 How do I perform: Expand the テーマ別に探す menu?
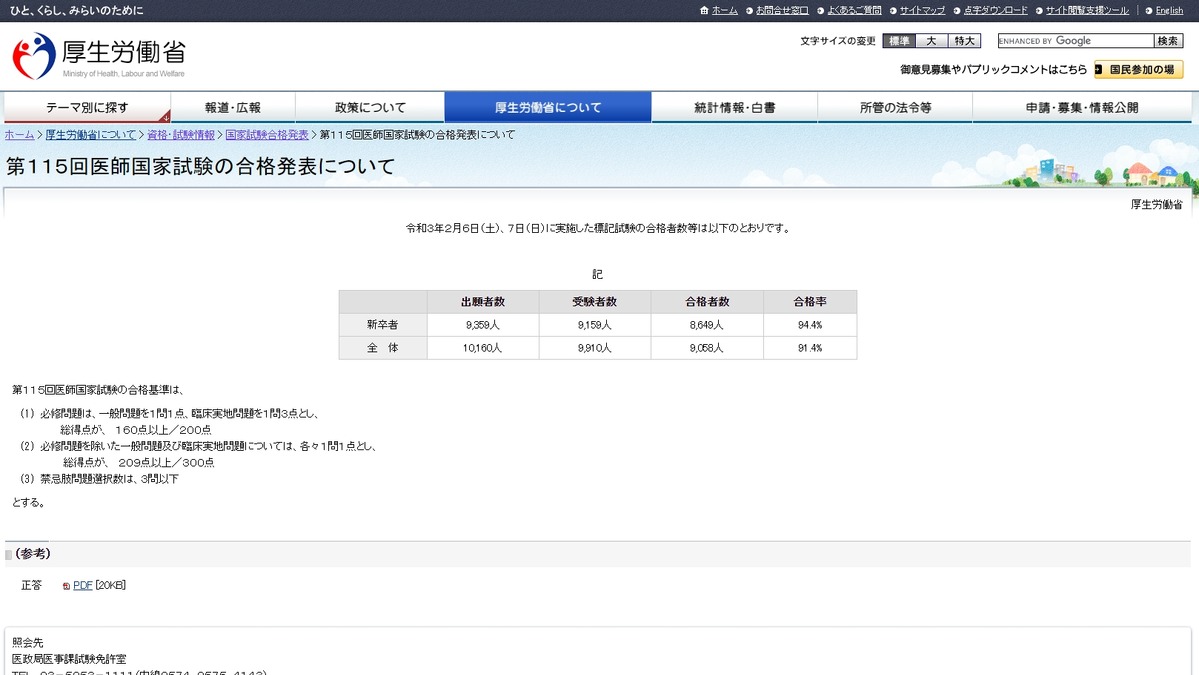87,108
